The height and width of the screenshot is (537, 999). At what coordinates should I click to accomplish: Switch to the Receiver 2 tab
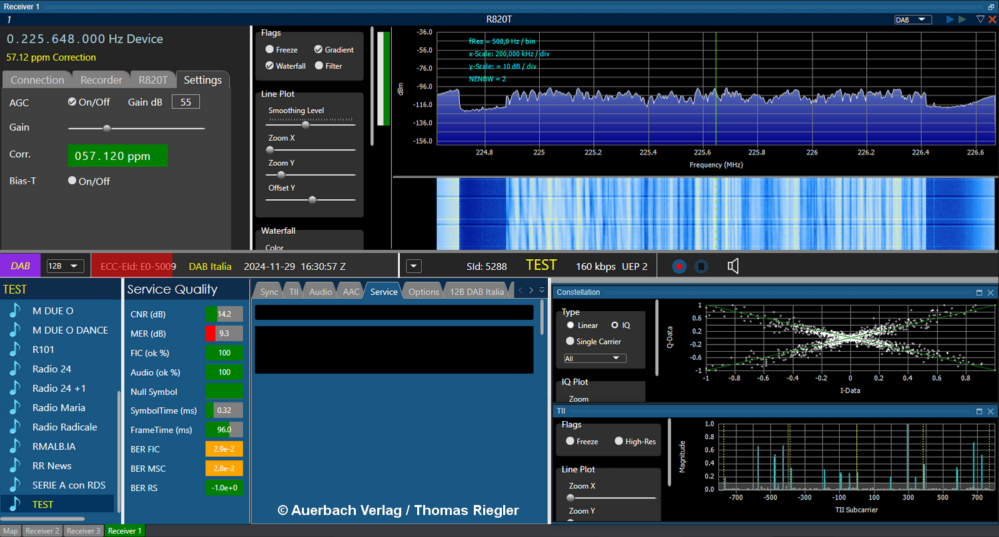pos(42,531)
